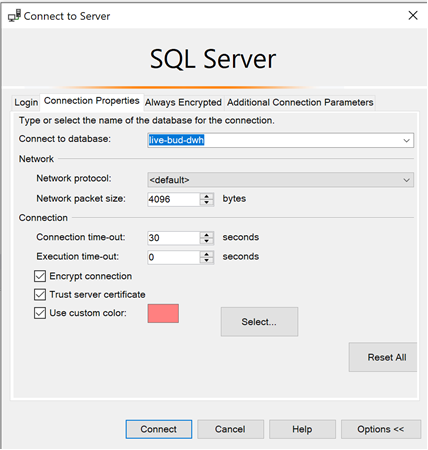The width and height of the screenshot is (428, 450).
Task: Click the 'Network protocol:' label
Action: tap(74, 178)
